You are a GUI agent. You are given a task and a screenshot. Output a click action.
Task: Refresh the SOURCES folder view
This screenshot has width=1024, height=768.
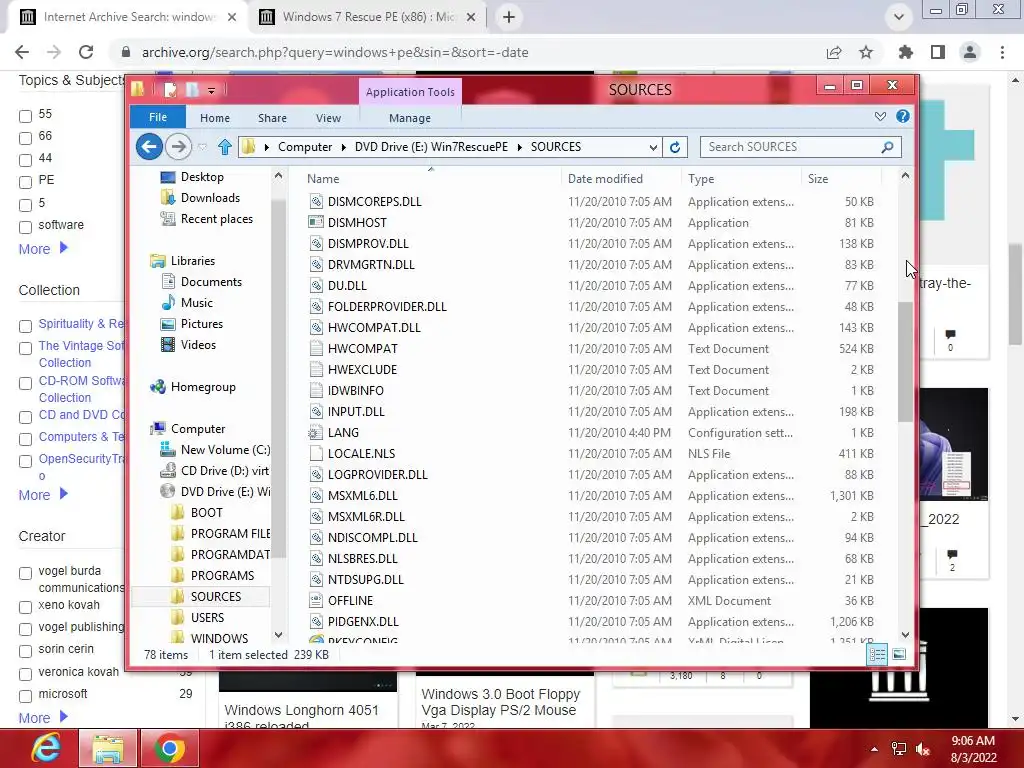pyautogui.click(x=675, y=147)
